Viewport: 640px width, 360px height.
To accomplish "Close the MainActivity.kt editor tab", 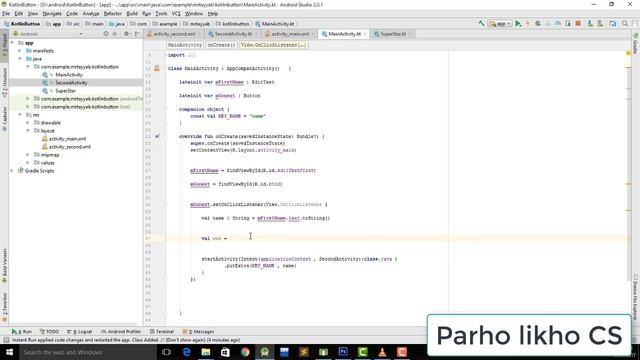I will coord(365,34).
